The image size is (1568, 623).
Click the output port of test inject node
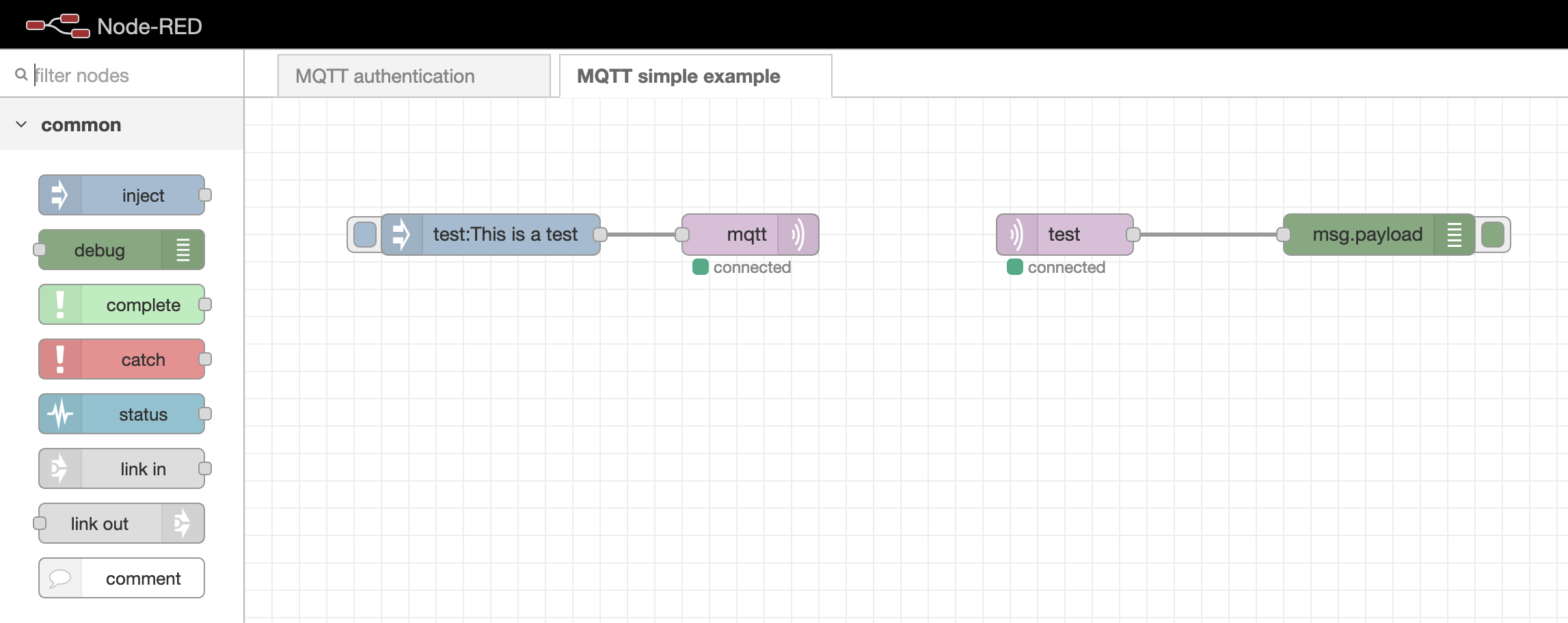(600, 235)
